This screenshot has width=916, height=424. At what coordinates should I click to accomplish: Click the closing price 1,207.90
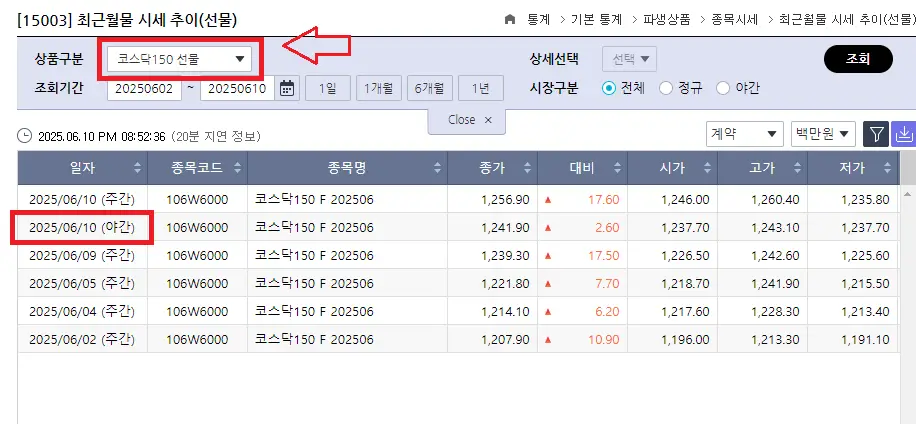(505, 339)
